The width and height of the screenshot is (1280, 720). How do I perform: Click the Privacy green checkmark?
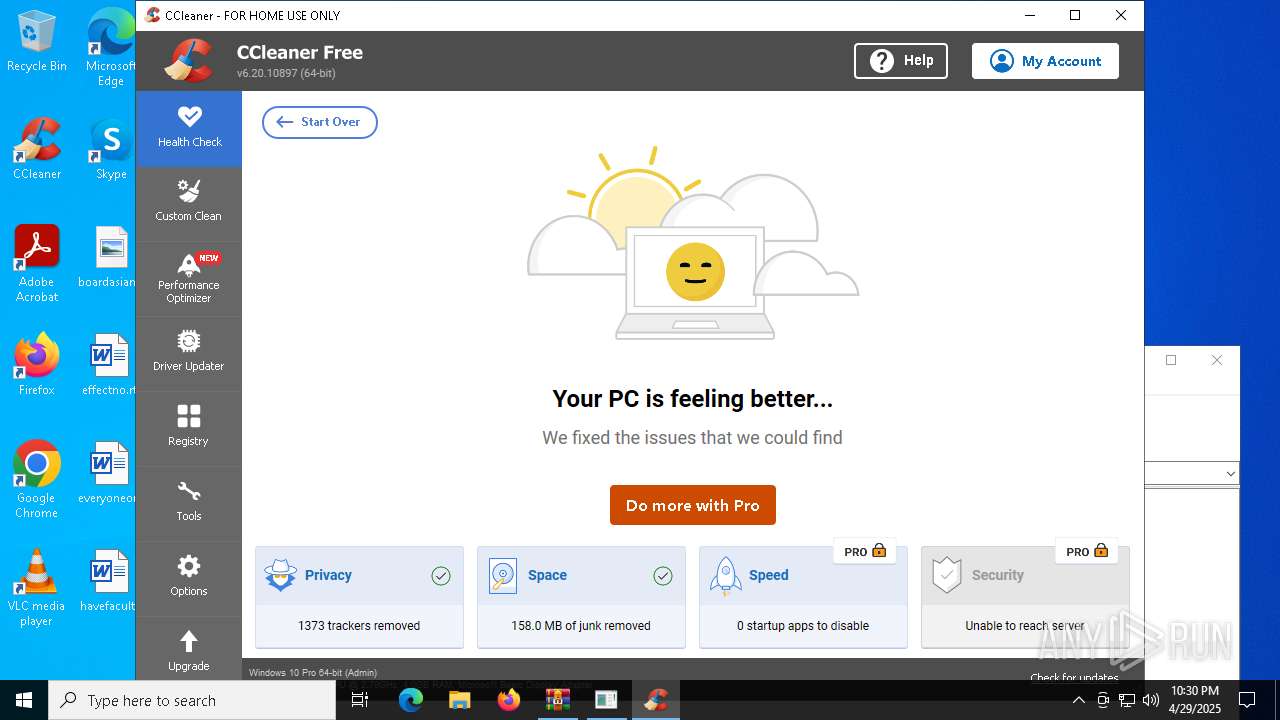[x=441, y=575]
